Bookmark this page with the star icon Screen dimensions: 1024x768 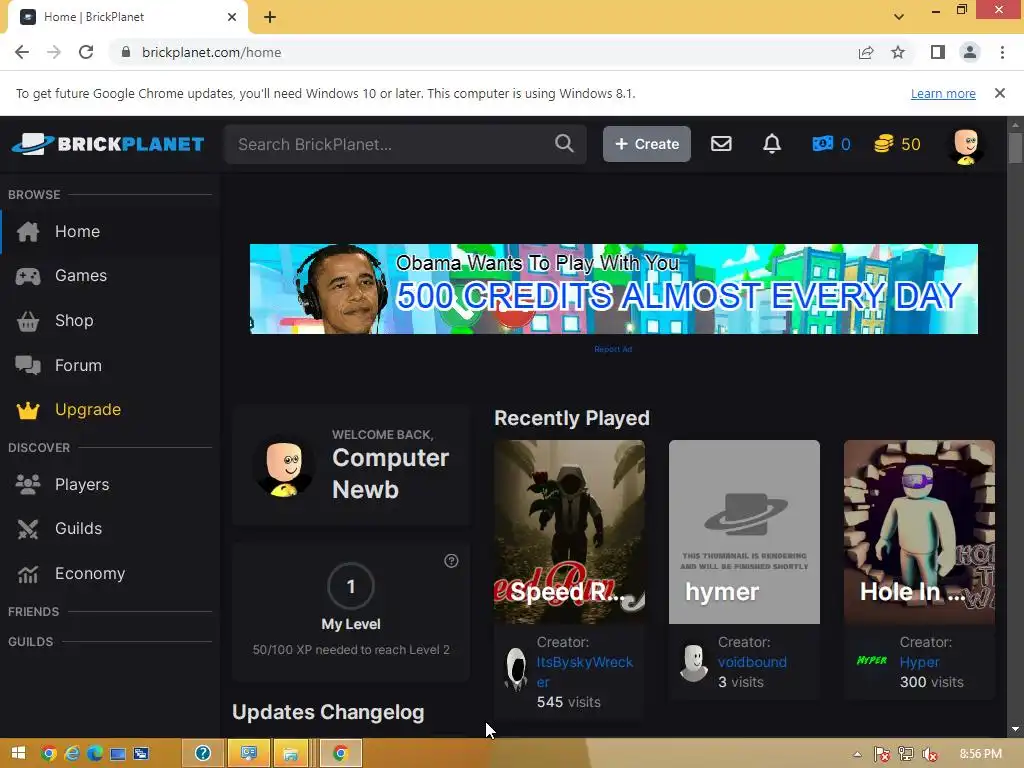(x=898, y=52)
